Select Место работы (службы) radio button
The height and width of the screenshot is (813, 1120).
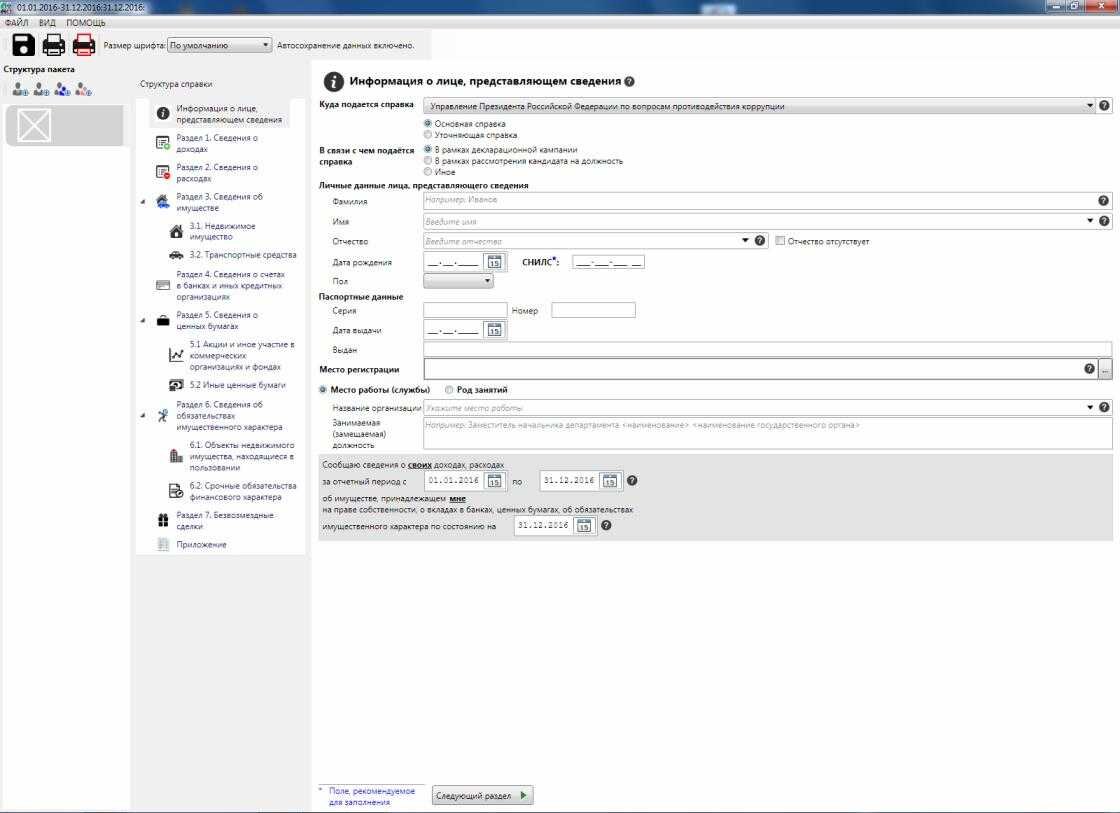point(323,389)
